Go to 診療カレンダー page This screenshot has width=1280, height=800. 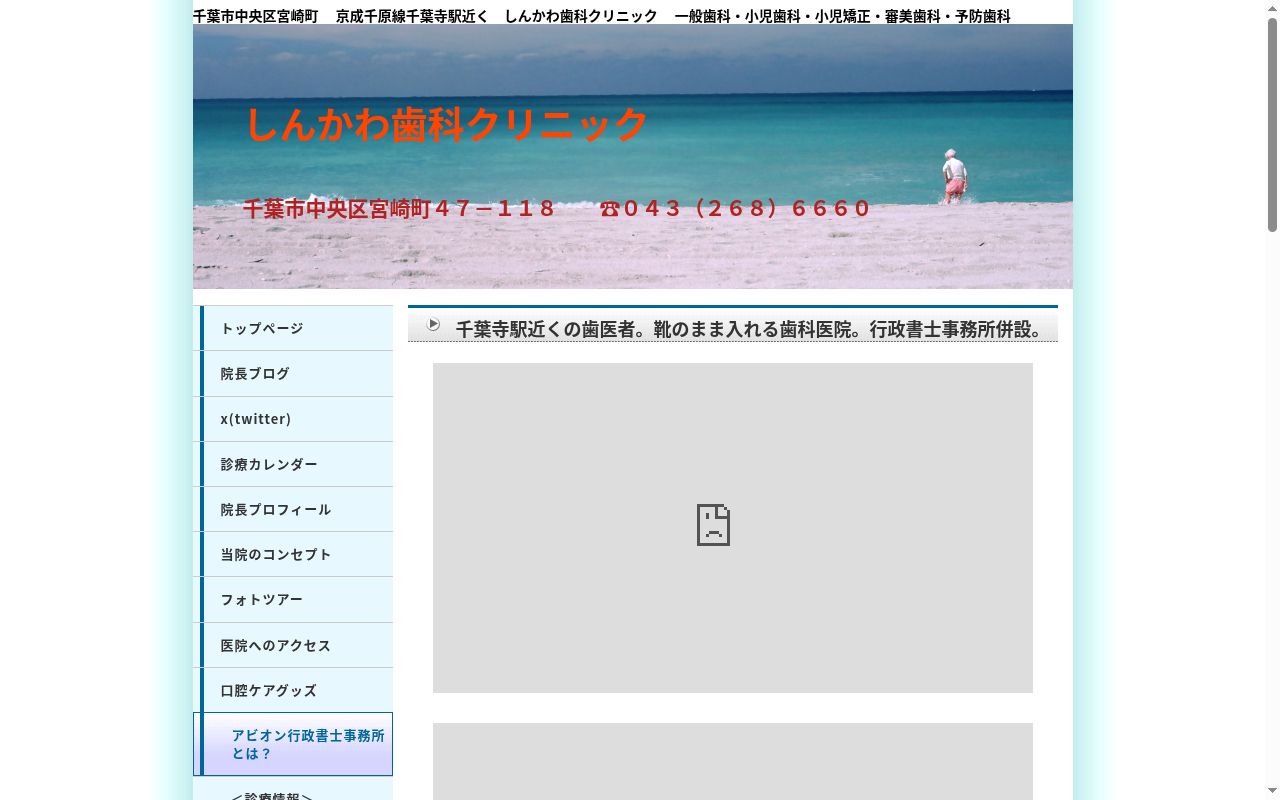coord(293,464)
